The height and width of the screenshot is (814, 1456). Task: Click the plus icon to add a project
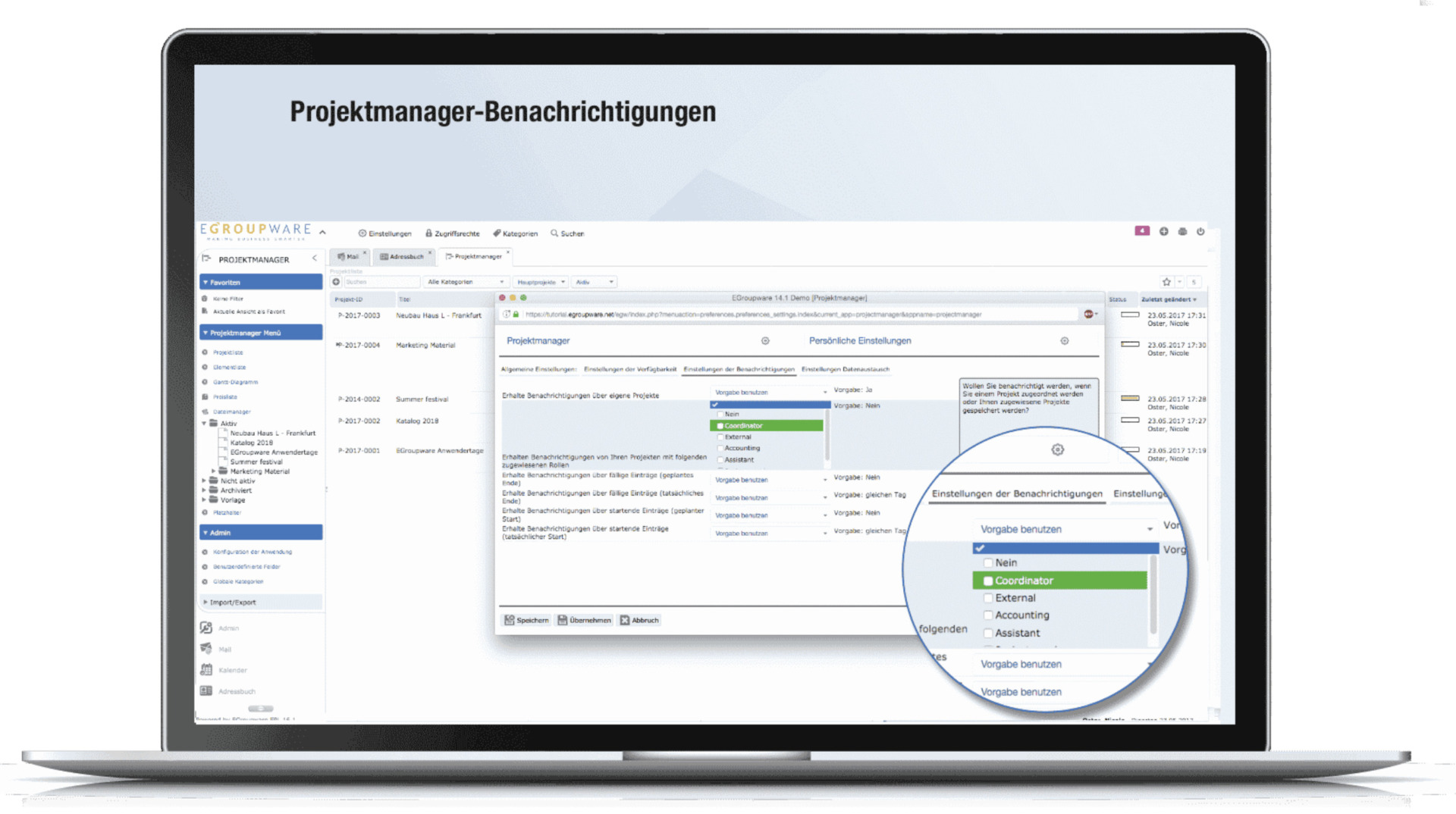coord(336,281)
